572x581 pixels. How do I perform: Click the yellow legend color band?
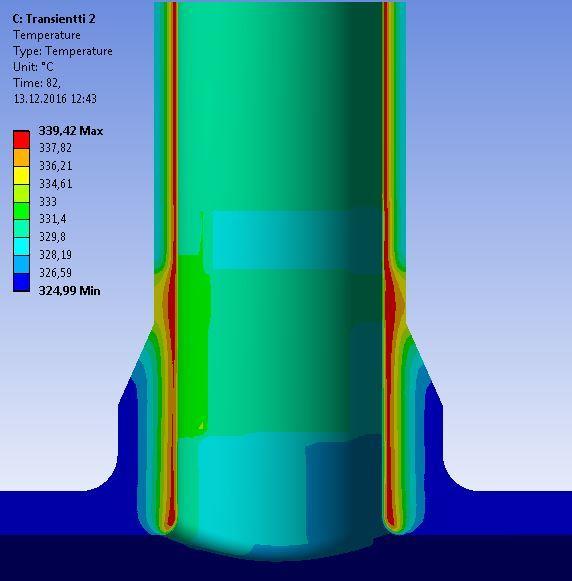tap(21, 176)
